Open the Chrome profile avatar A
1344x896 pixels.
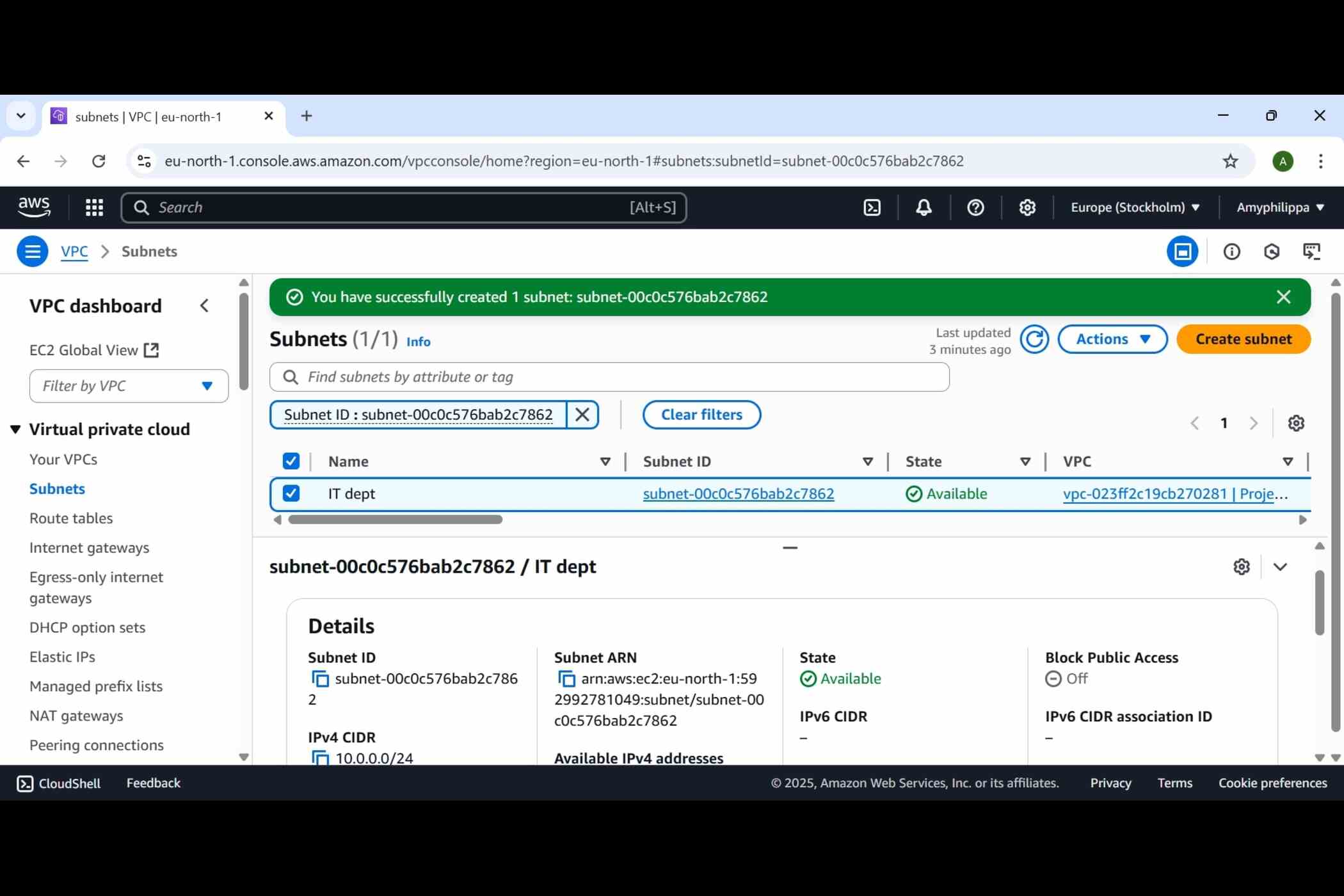pyautogui.click(x=1283, y=161)
